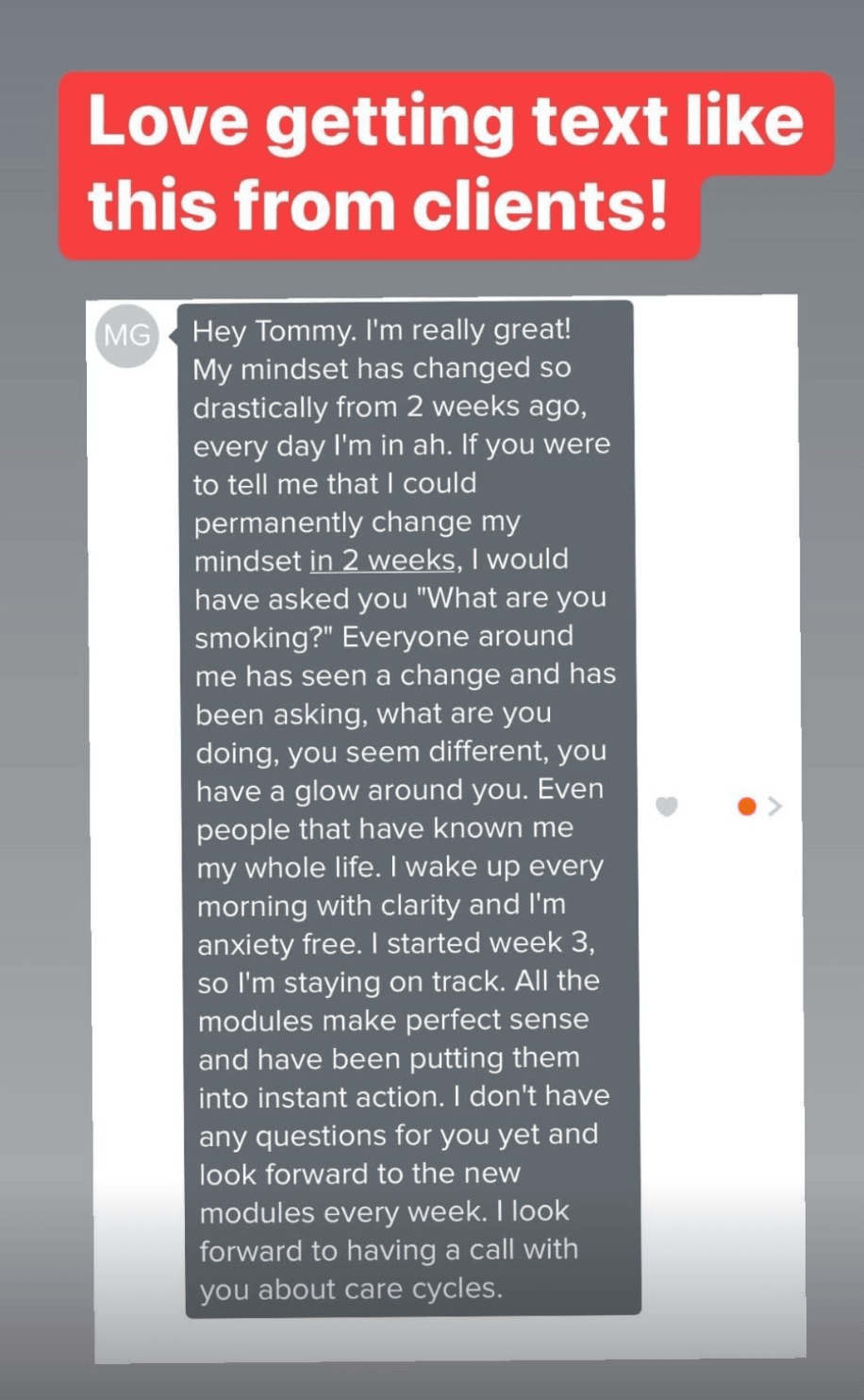Open message details with the right chevron

tap(775, 807)
